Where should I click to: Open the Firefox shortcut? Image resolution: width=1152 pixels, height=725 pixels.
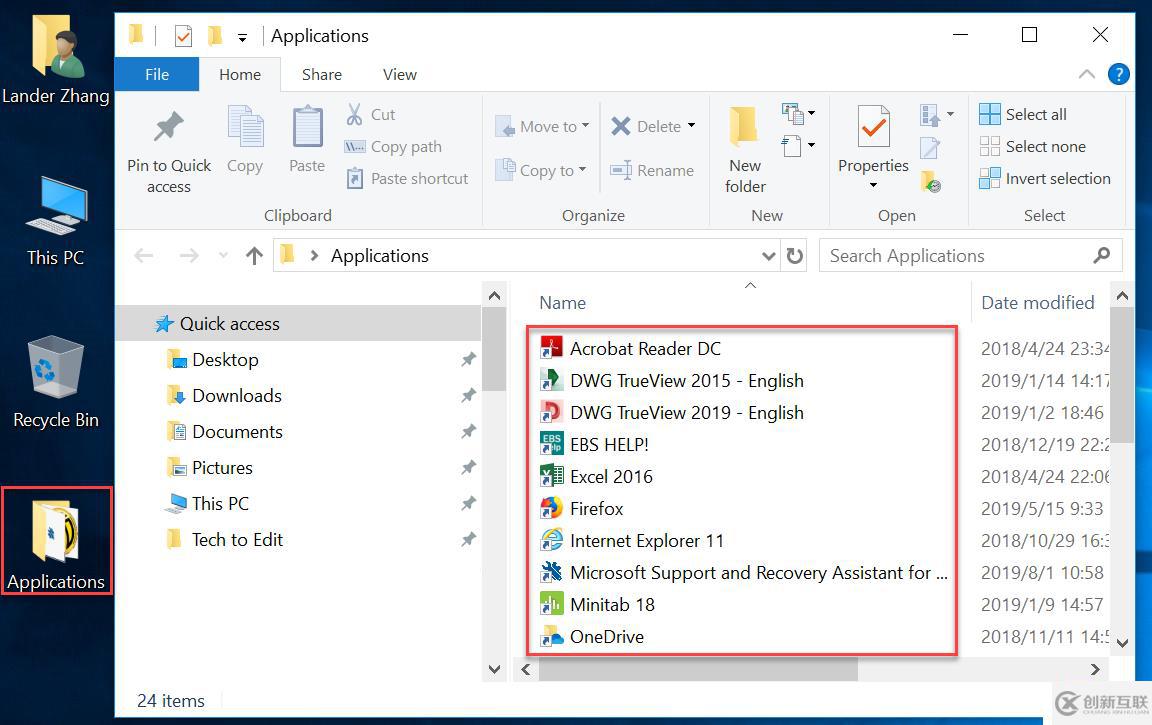[596, 509]
